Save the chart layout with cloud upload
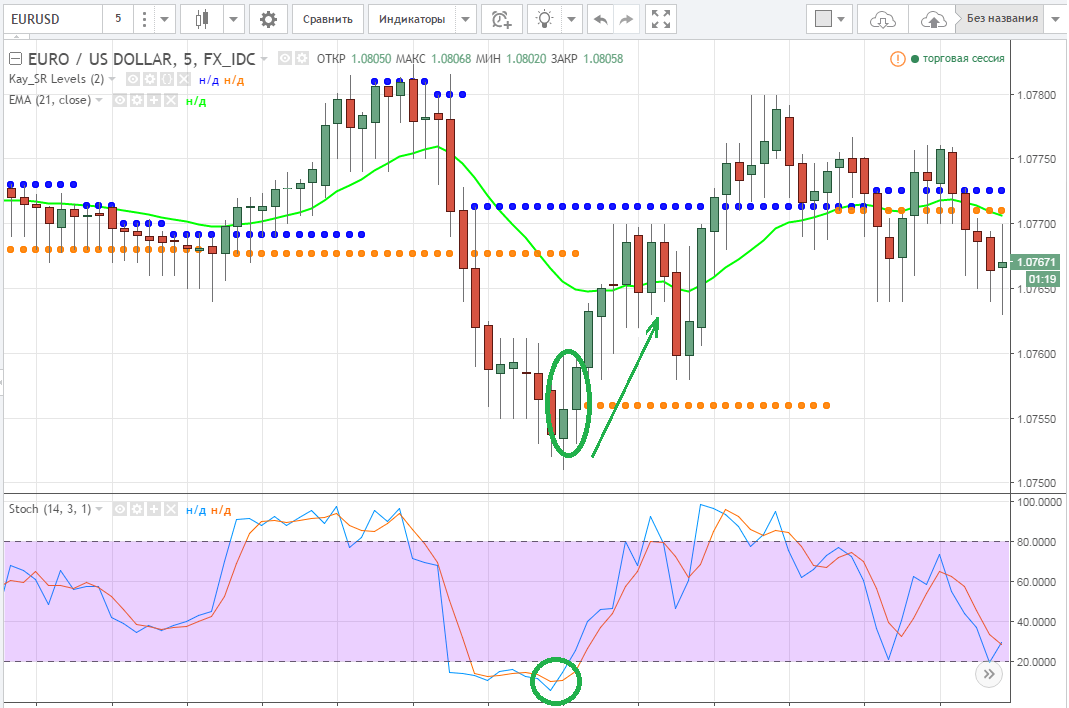1069x708 pixels. click(x=932, y=19)
